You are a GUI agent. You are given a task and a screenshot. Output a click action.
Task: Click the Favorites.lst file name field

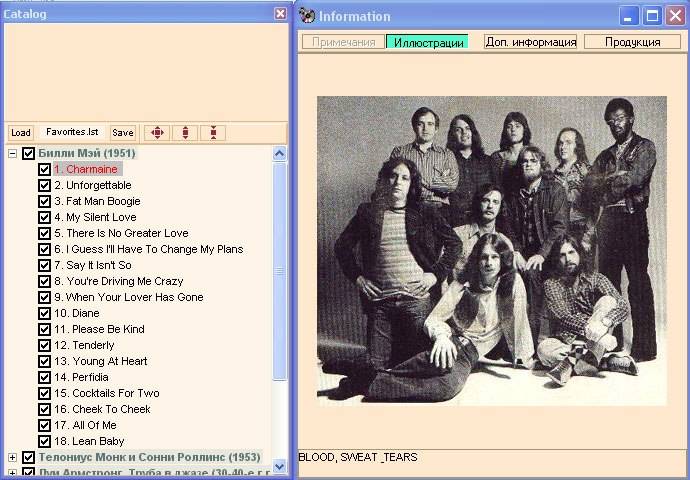[x=72, y=132]
